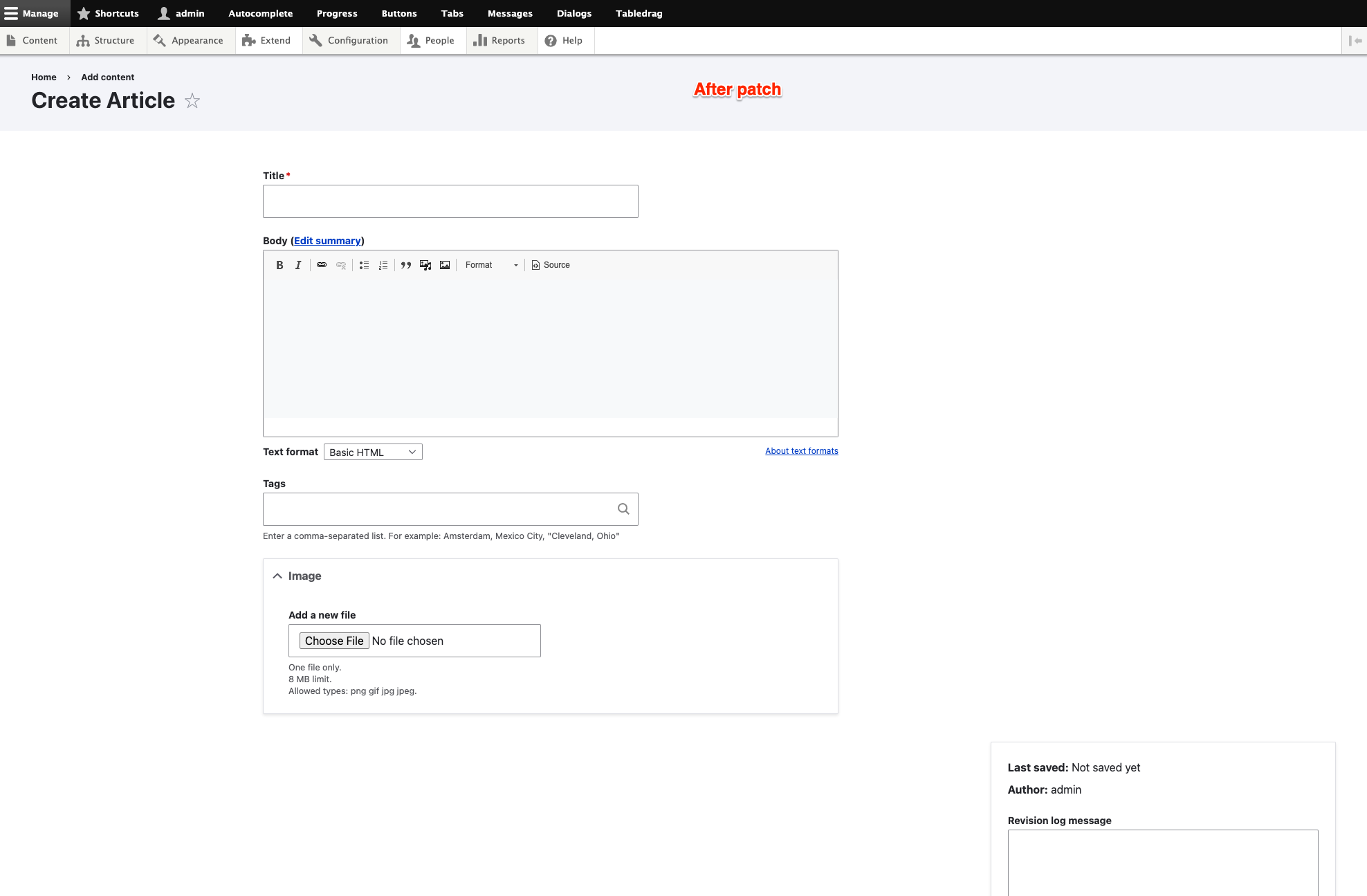The image size is (1367, 896).
Task: Toggle the bookmark star next to Create Article
Action: (x=192, y=101)
